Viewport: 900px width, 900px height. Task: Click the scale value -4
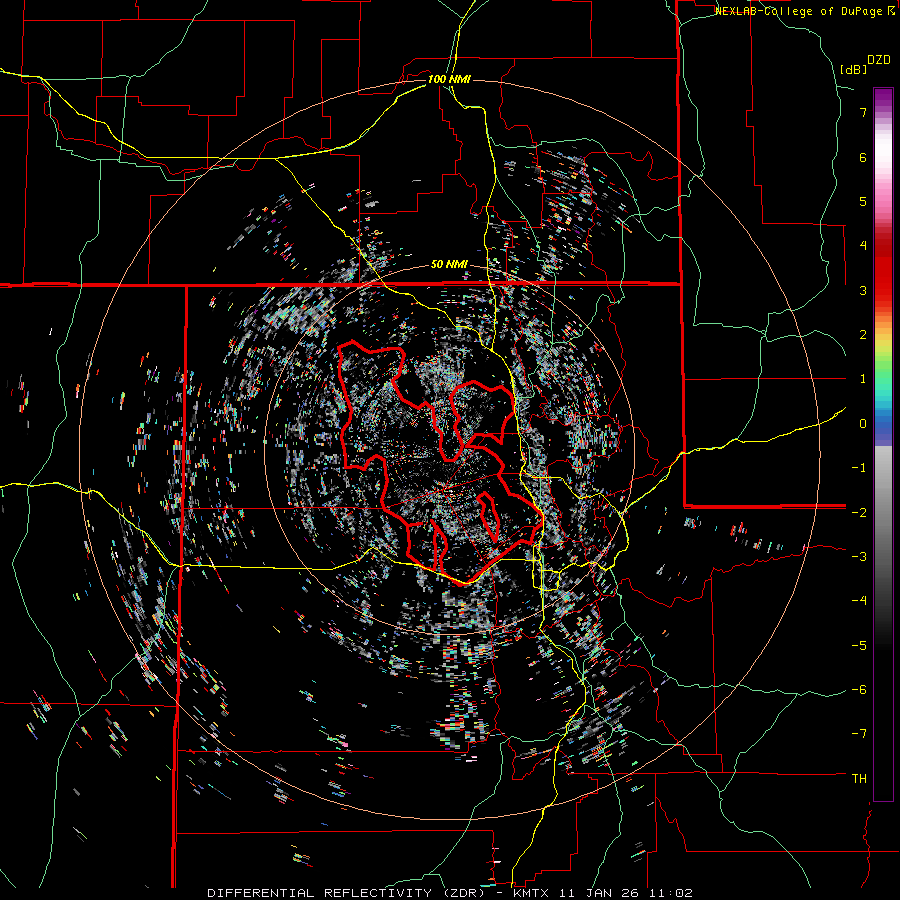point(859,601)
